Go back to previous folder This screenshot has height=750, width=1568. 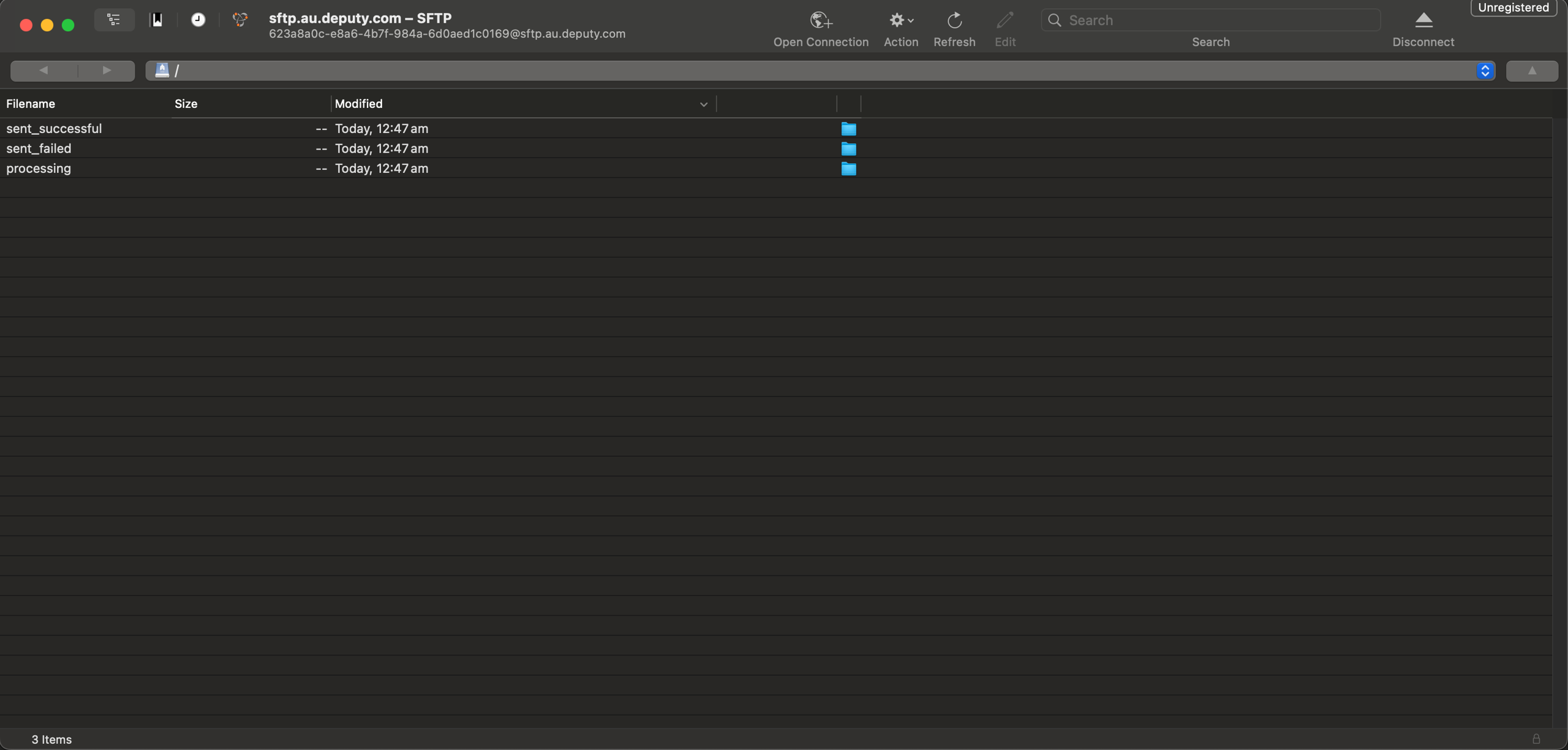[x=43, y=71]
